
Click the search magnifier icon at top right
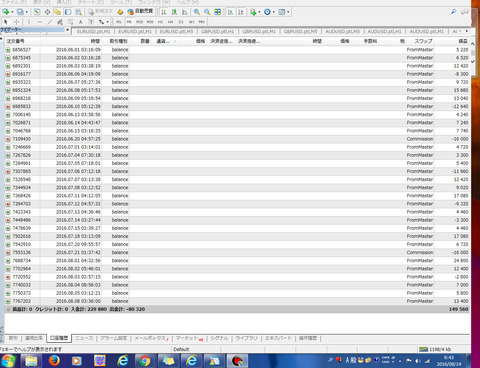click(454, 12)
